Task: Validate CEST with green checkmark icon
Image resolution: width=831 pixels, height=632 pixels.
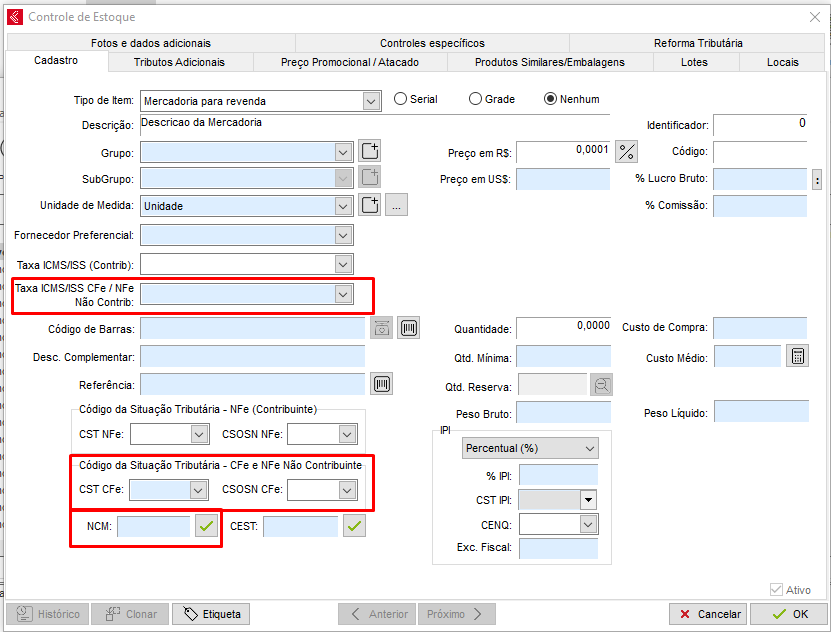Action: (354, 526)
